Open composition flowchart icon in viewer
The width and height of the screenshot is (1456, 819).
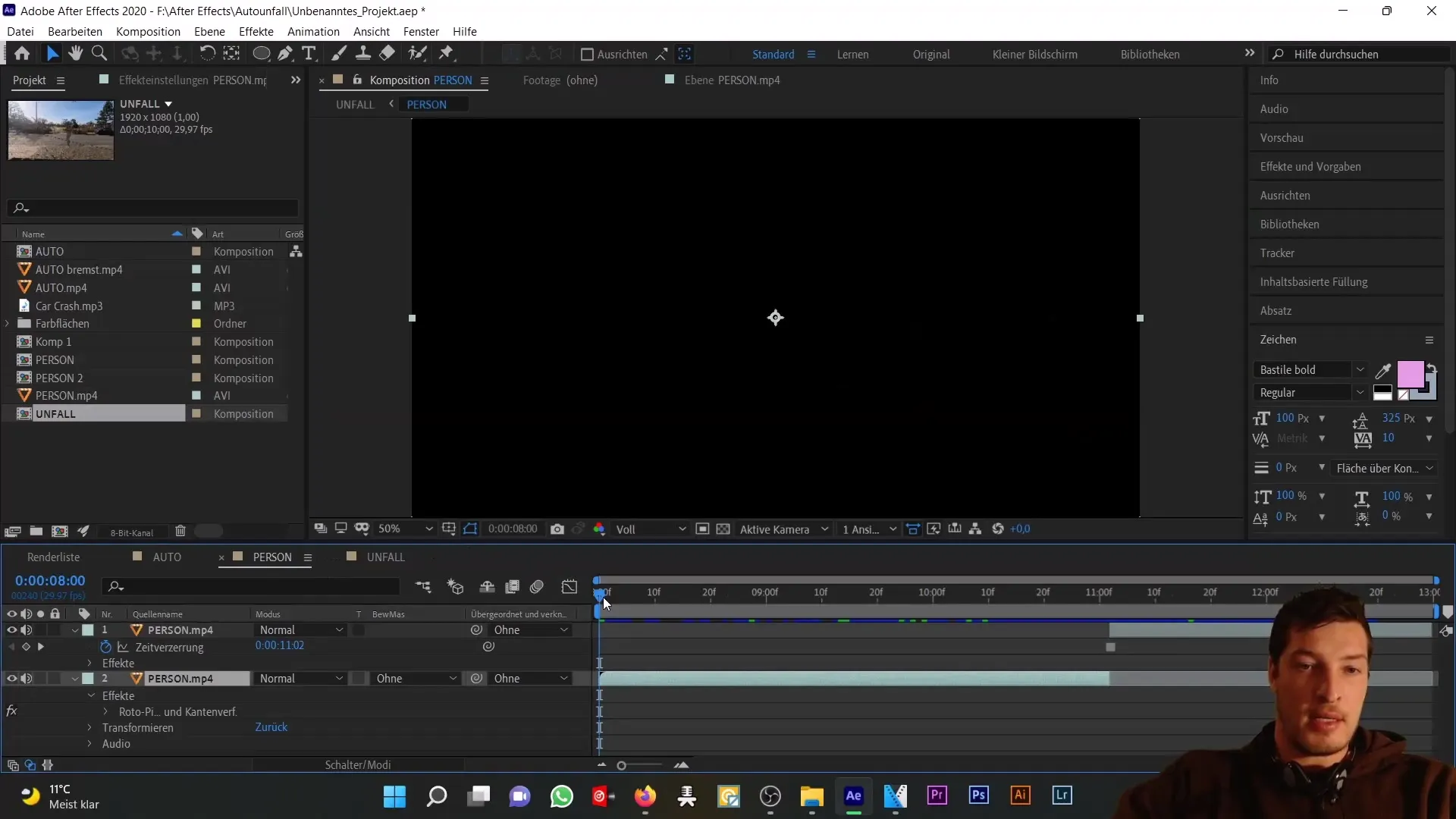coord(975,529)
